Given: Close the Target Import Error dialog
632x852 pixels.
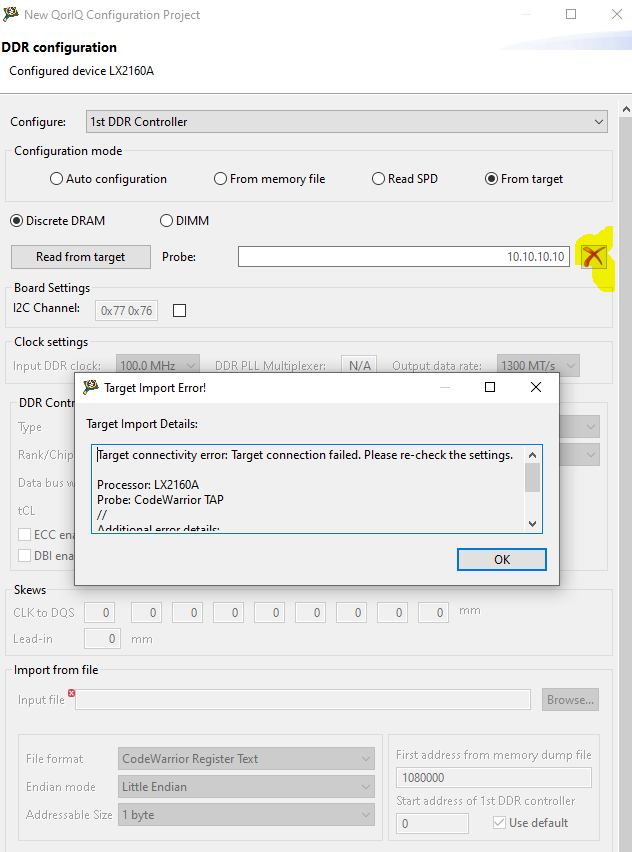Looking at the screenshot, I should coord(536,387).
